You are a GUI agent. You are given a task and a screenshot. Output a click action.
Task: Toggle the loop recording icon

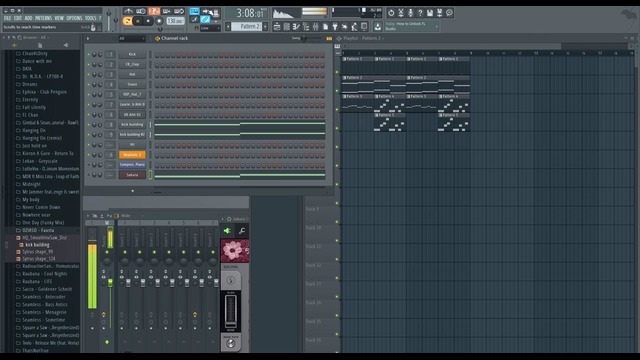(179, 11)
